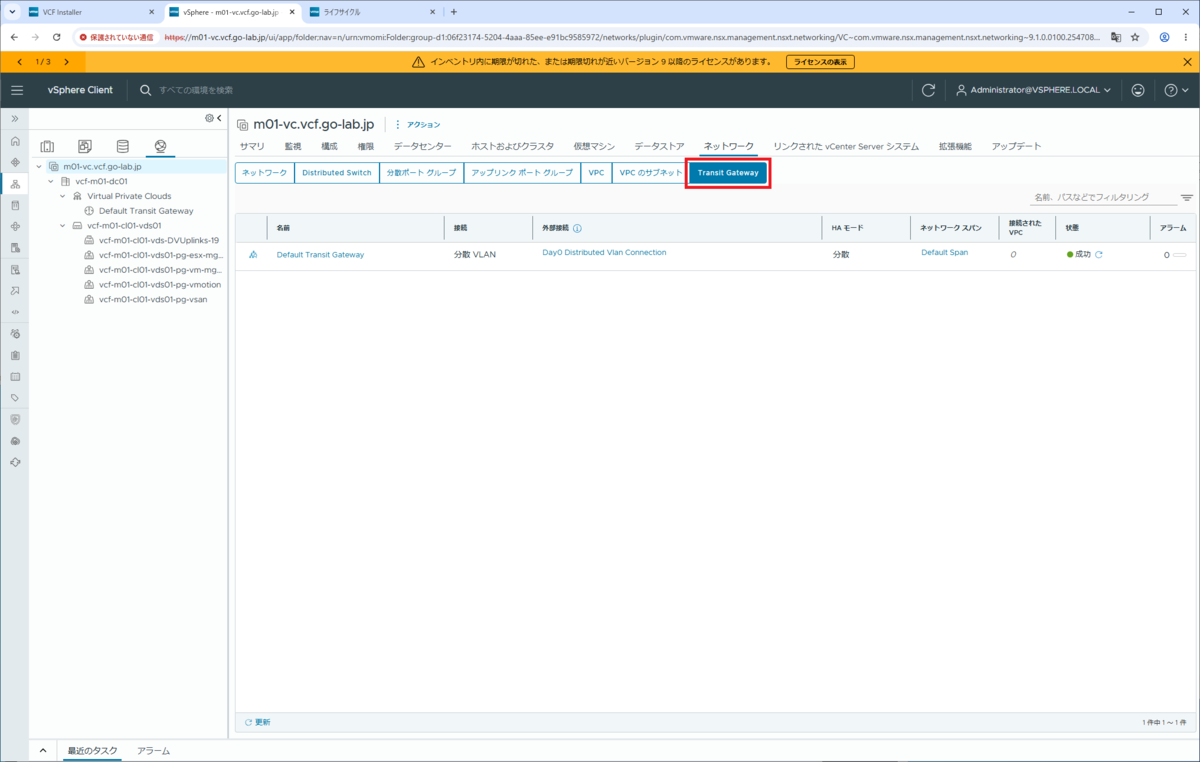Click the Home icon in left sidebar
The width and height of the screenshot is (1200, 762).
pyautogui.click(x=15, y=140)
